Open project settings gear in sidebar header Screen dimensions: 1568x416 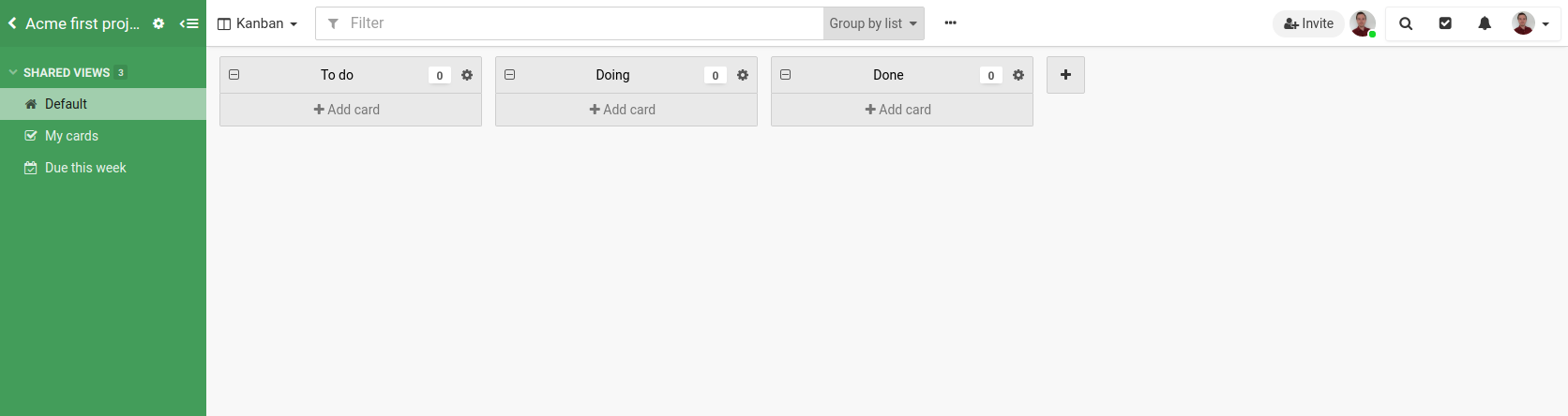point(158,23)
